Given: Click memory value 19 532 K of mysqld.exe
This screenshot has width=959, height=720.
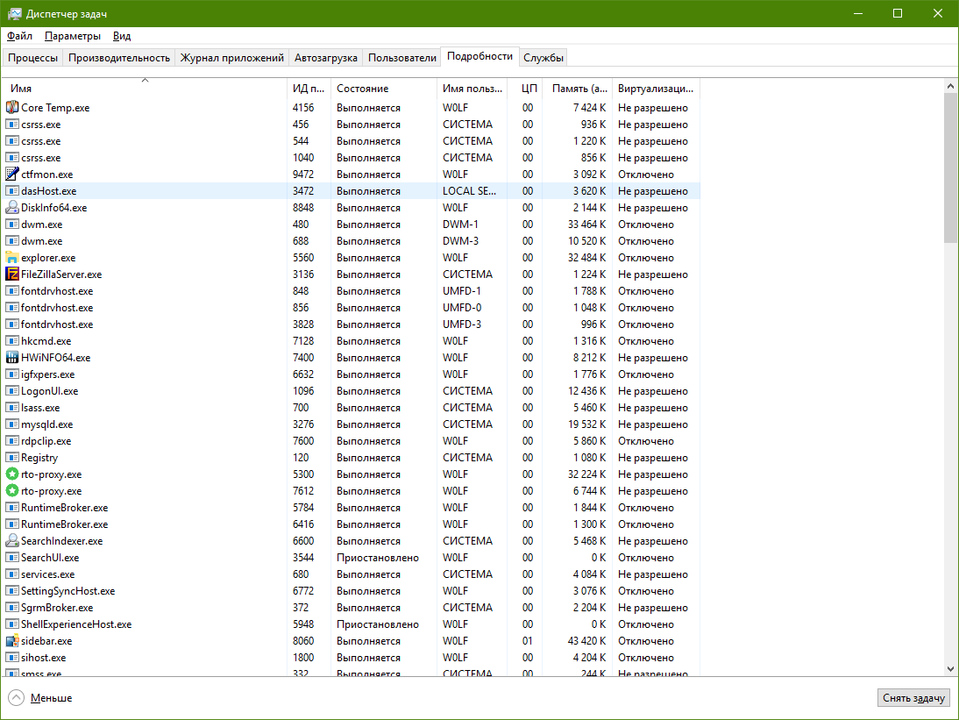Looking at the screenshot, I should click(x=587, y=424).
